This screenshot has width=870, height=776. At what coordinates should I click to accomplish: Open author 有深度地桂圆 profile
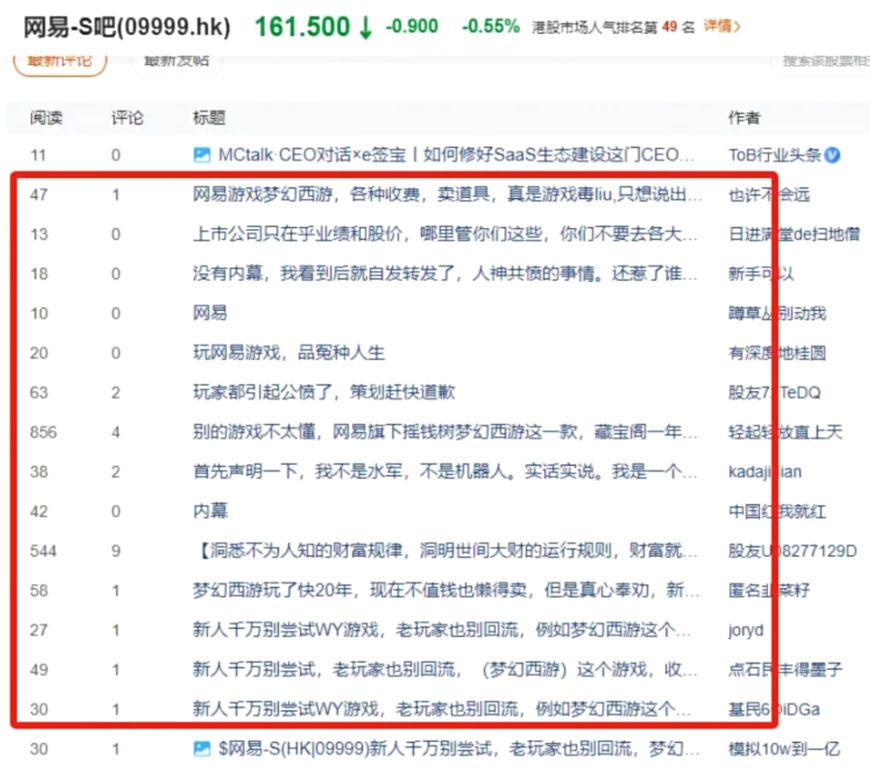click(x=777, y=353)
